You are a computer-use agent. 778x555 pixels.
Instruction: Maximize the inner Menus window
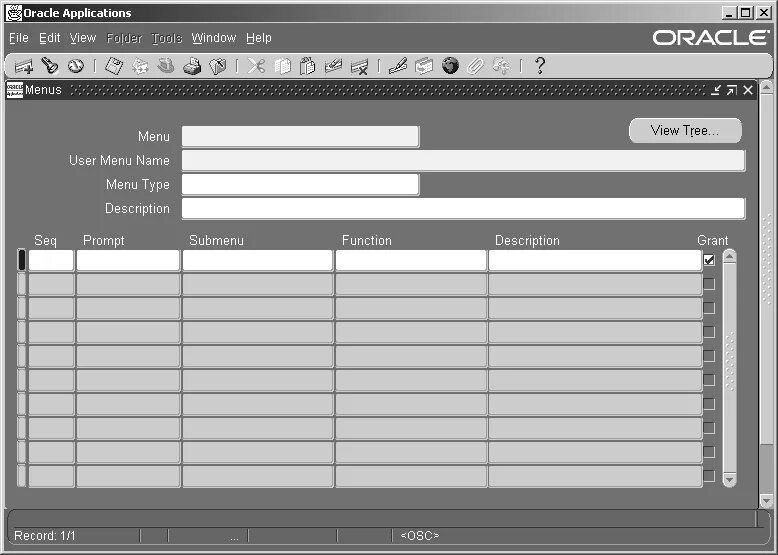(x=732, y=90)
